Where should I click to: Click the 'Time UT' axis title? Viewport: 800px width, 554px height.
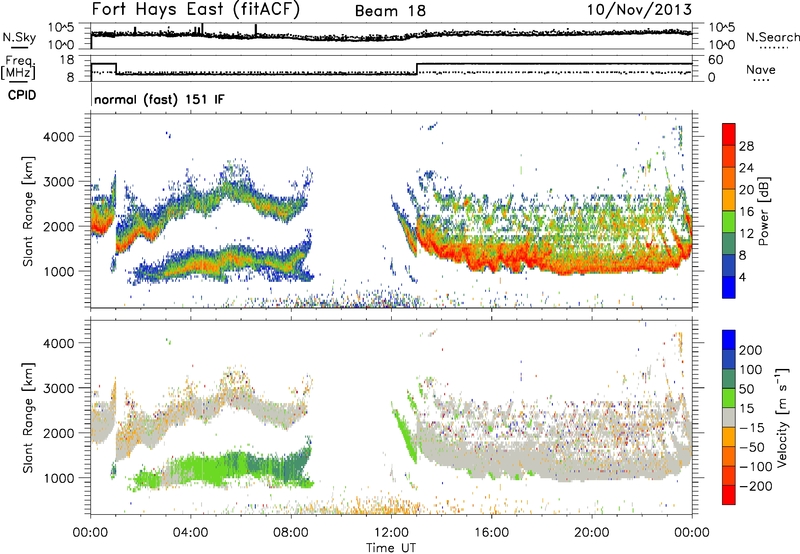tap(391, 548)
